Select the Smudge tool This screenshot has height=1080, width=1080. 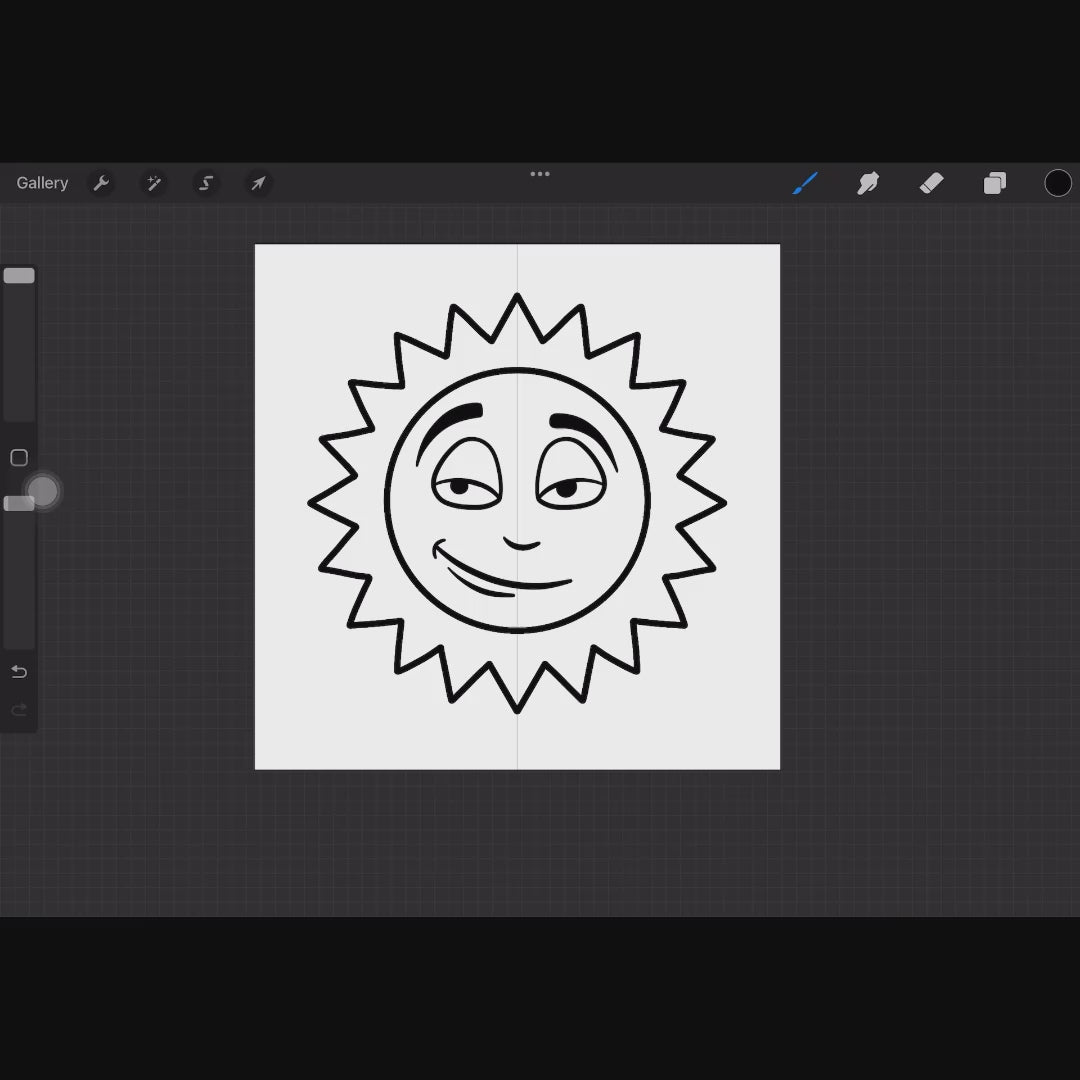click(x=868, y=183)
